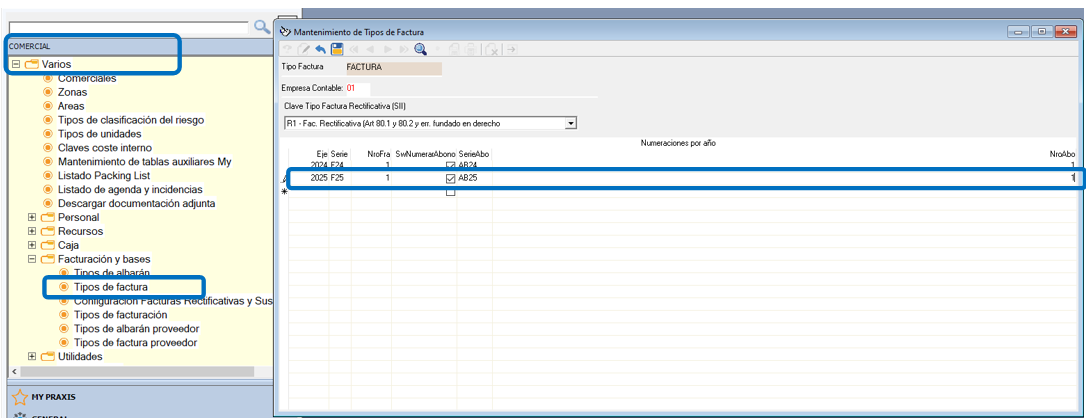Expand the Recursos folder node
The image size is (1086, 418).
pyautogui.click(x=32, y=231)
